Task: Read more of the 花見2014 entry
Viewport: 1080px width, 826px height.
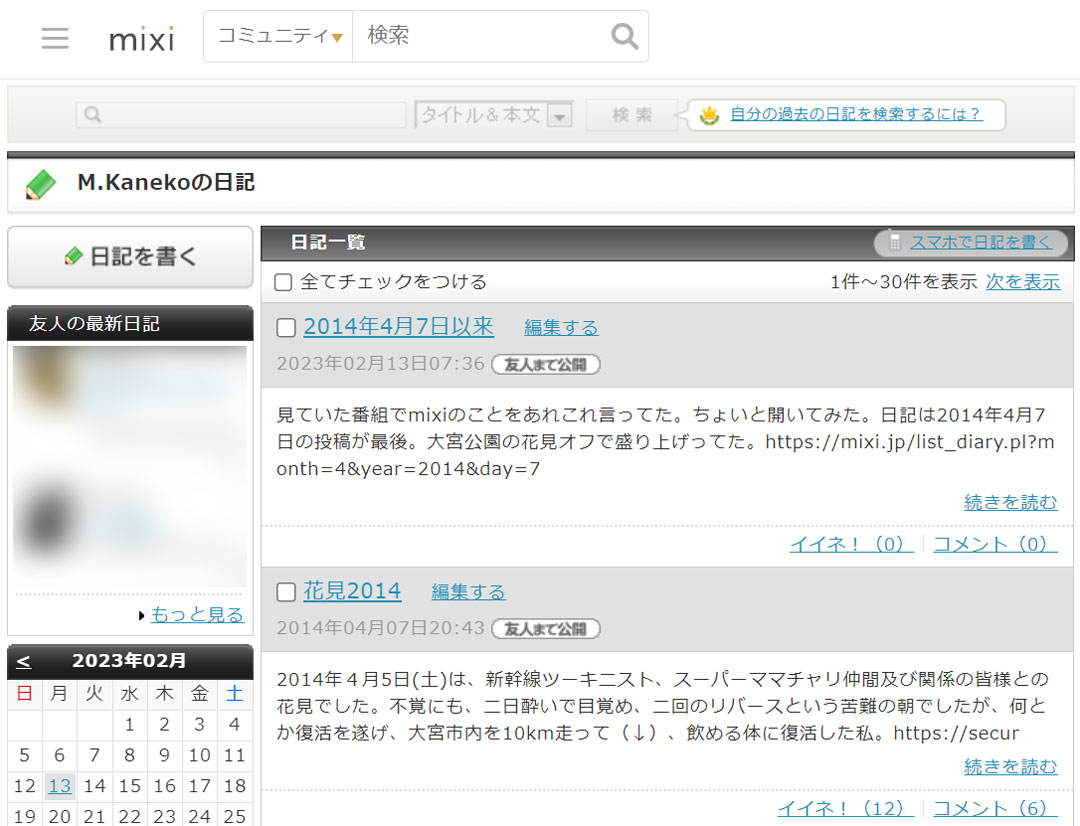Action: pyautogui.click(x=1010, y=767)
